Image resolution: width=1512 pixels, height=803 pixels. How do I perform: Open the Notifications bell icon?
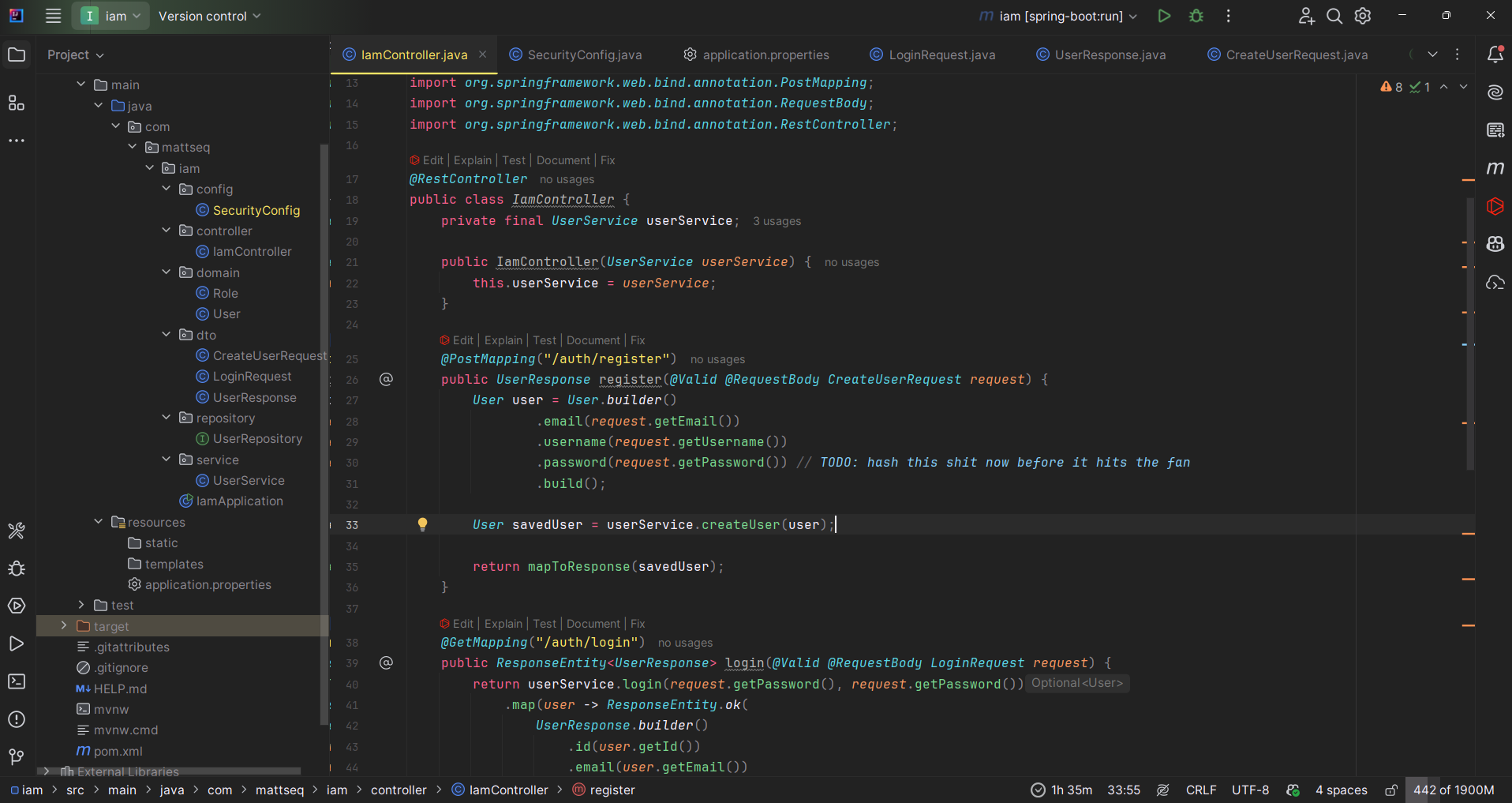1495,54
